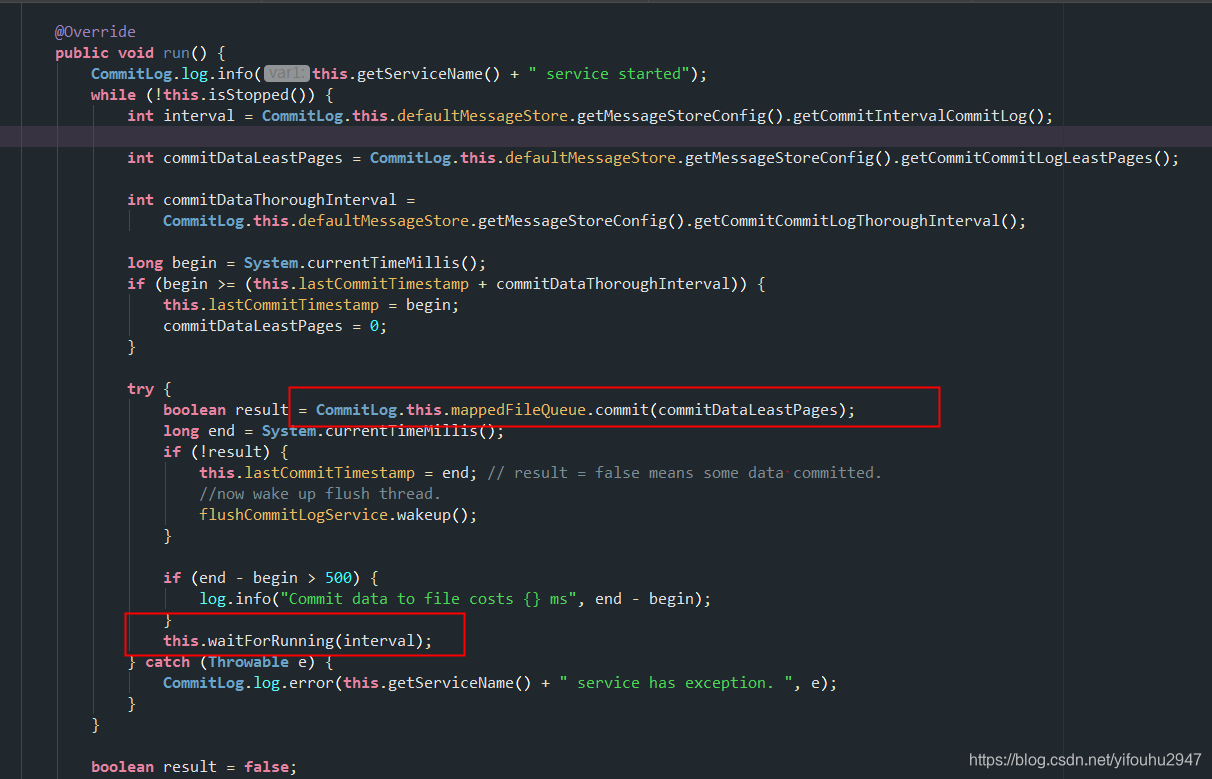
Task: Click the commit(commitDataLeastPages) call
Action: coord(721,410)
